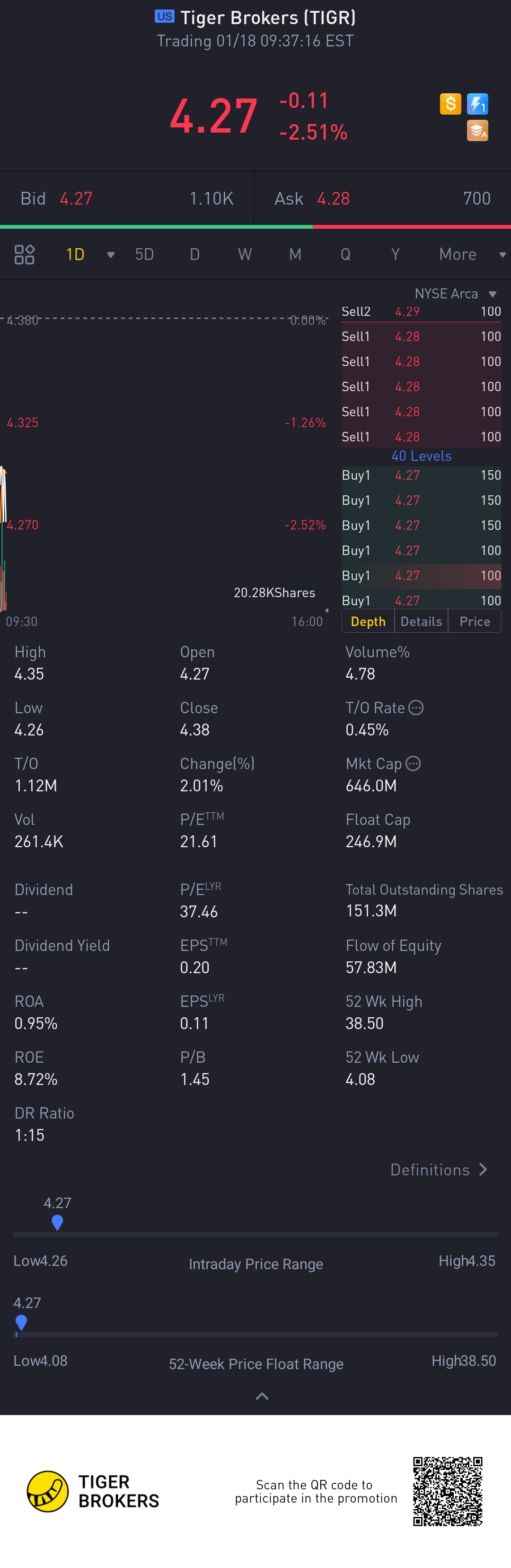Tap the US market badge icon
The height and width of the screenshot is (1568, 511).
tap(164, 17)
